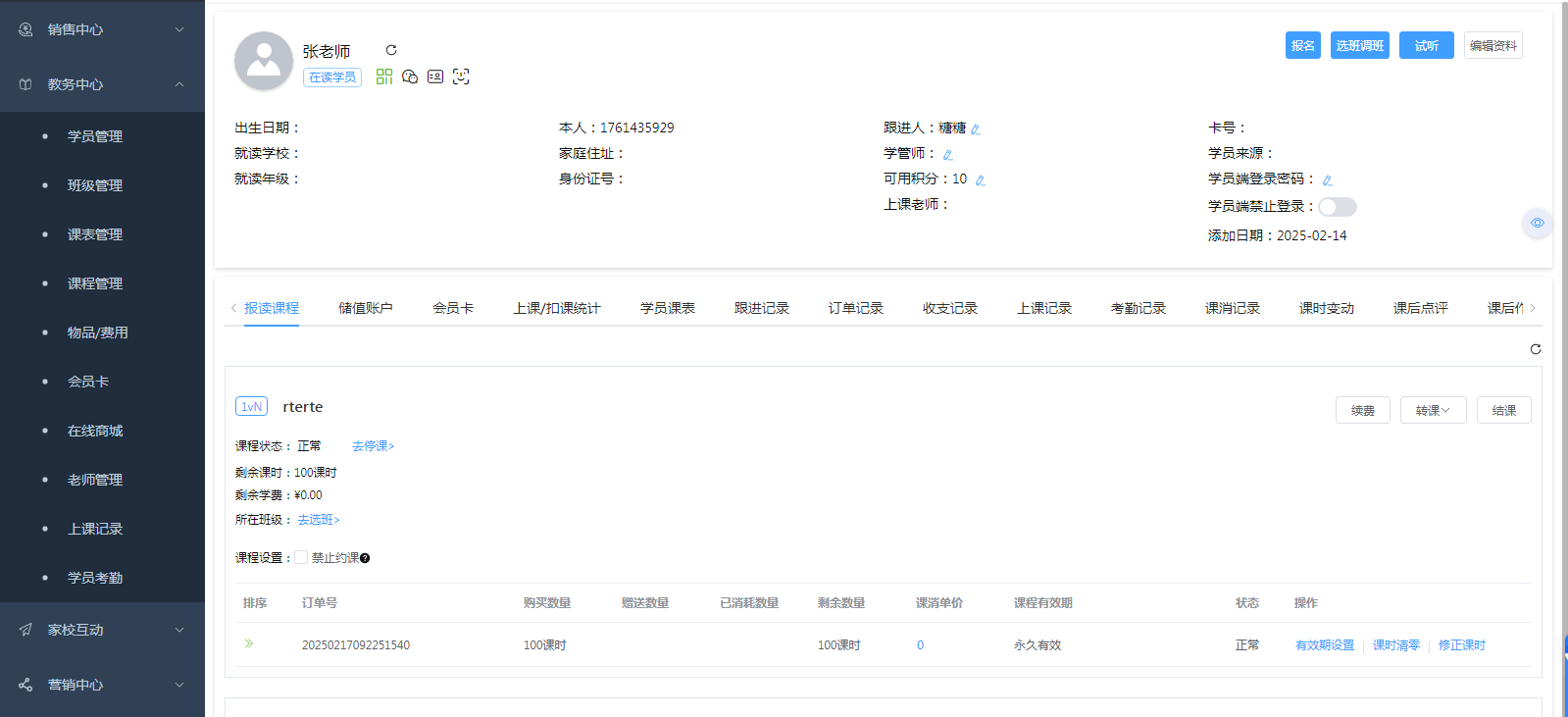The image size is (1568, 717).
Task: Edit 学员端登录密码 with pencil icon
Action: [x=1327, y=179]
